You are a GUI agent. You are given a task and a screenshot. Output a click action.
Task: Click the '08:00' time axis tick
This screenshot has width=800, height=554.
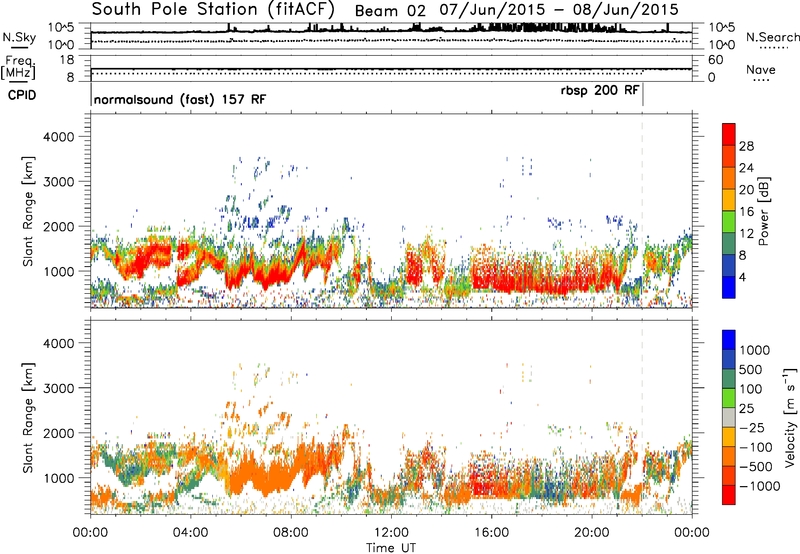291,533
